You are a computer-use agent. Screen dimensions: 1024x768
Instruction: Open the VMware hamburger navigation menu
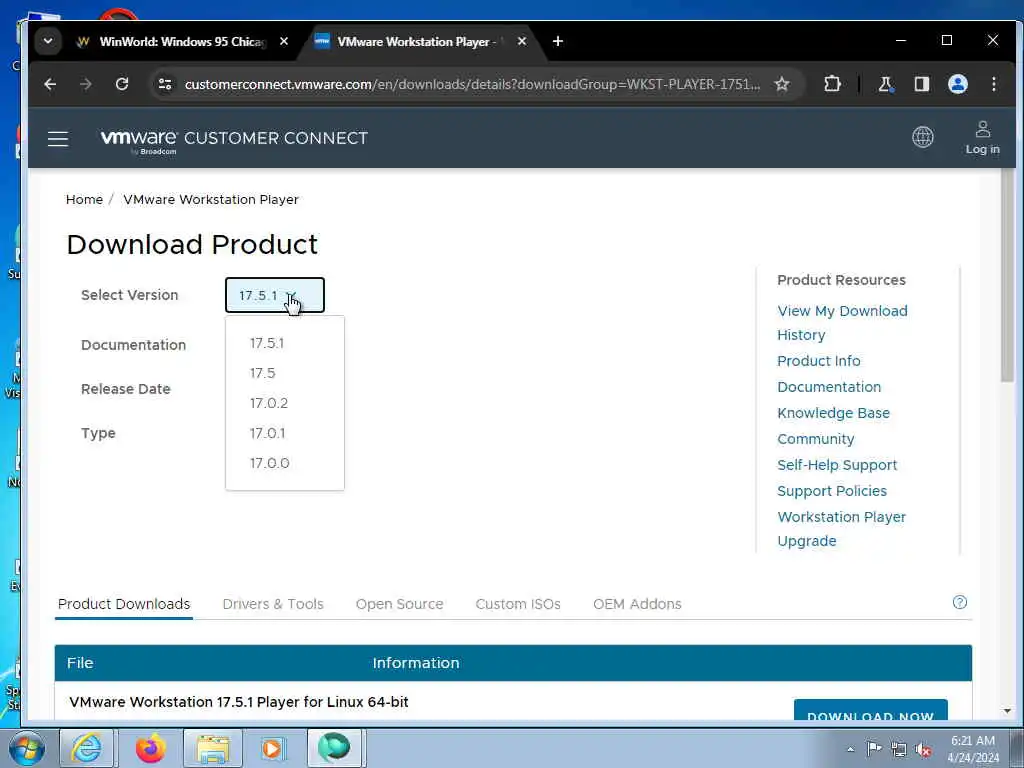pos(58,138)
